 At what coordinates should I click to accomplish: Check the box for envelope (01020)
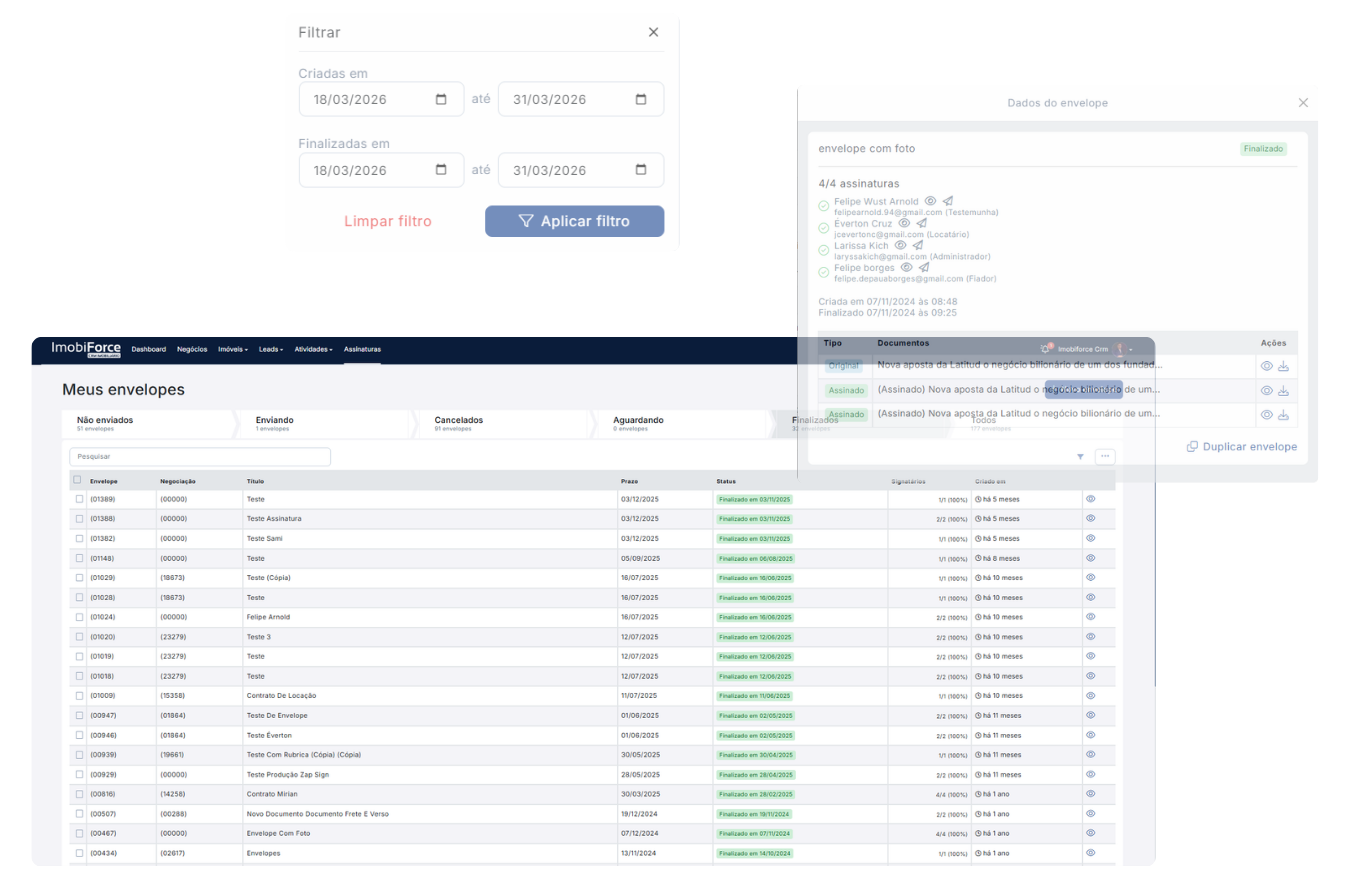[x=79, y=637]
